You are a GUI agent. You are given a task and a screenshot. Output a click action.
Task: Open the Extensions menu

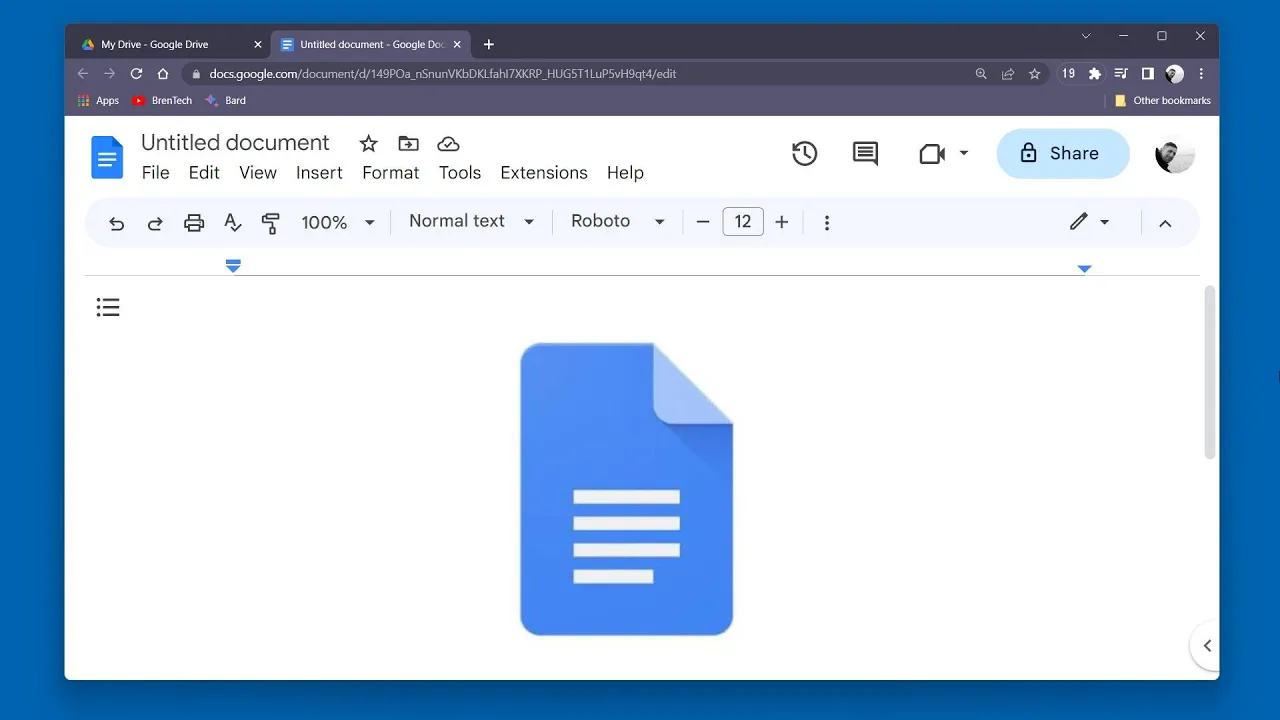(x=544, y=173)
